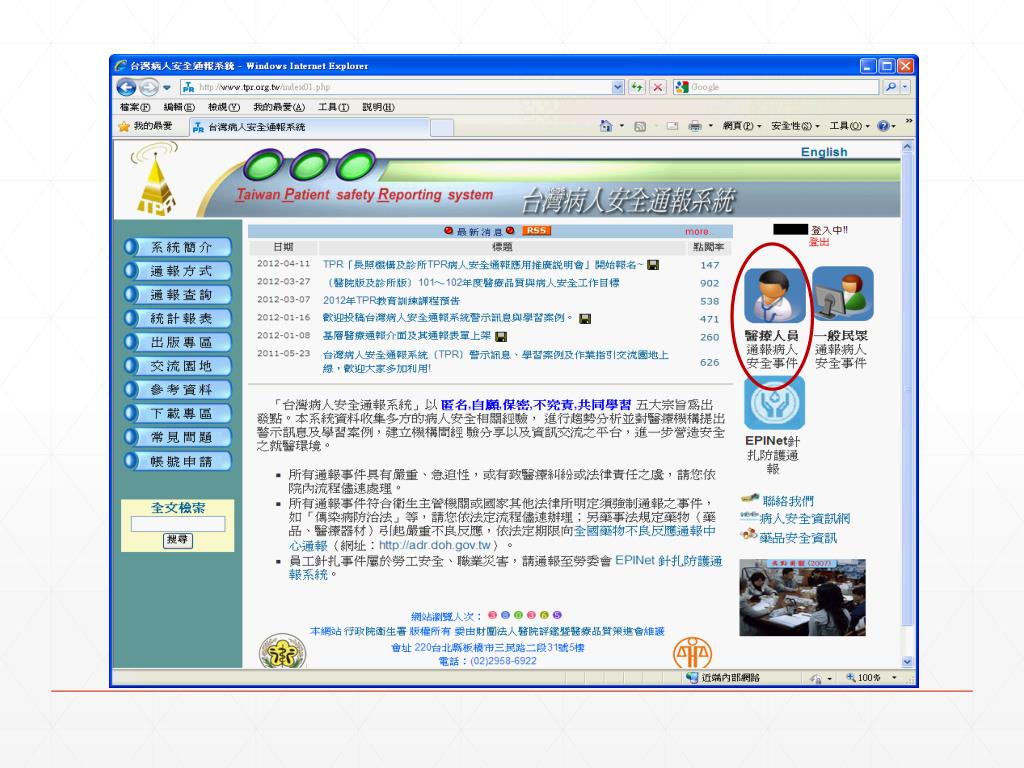The height and width of the screenshot is (768, 1024).
Task: Open the search provider dropdown arrow
Action: pos(905,87)
